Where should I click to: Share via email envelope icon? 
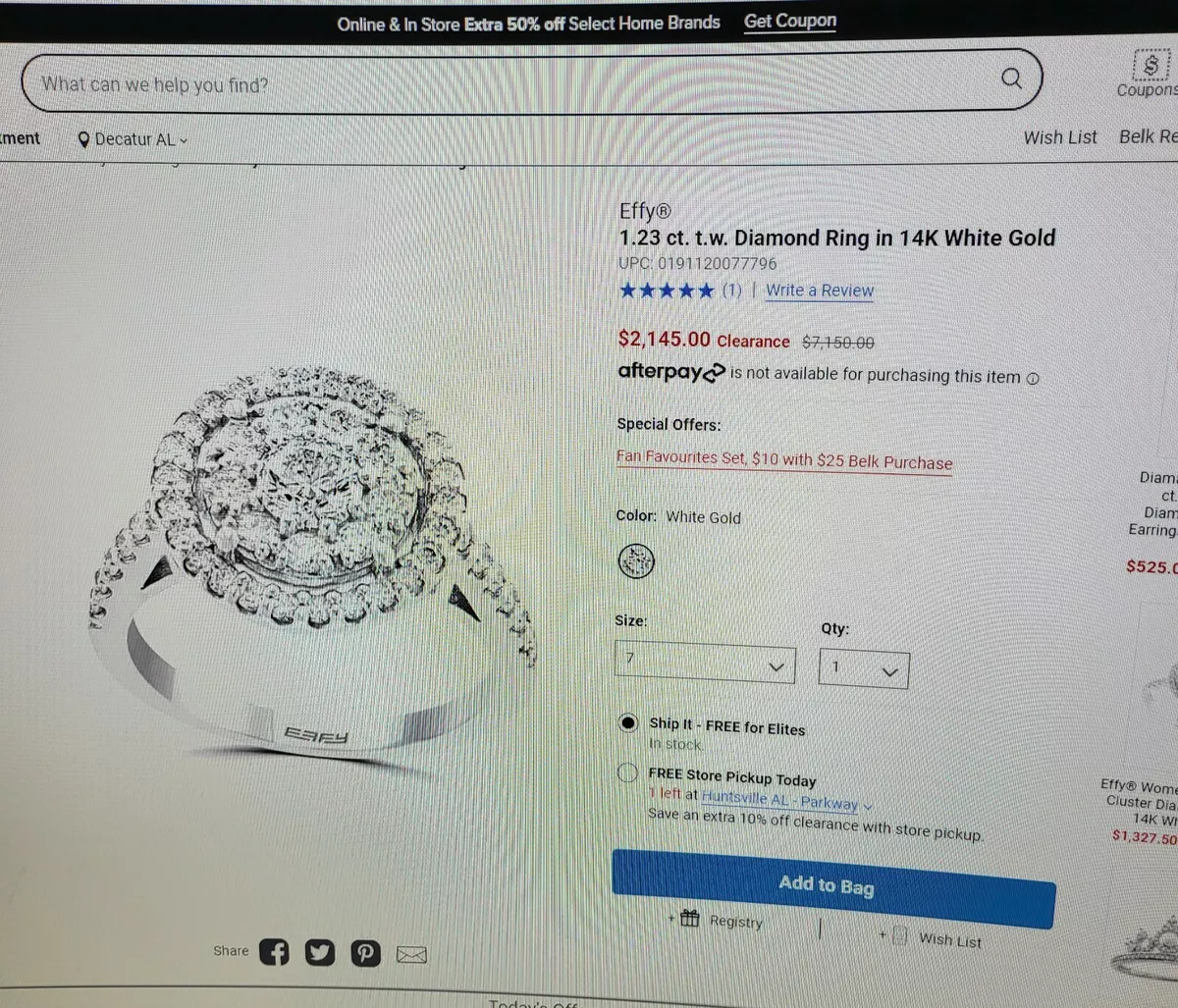click(x=411, y=954)
